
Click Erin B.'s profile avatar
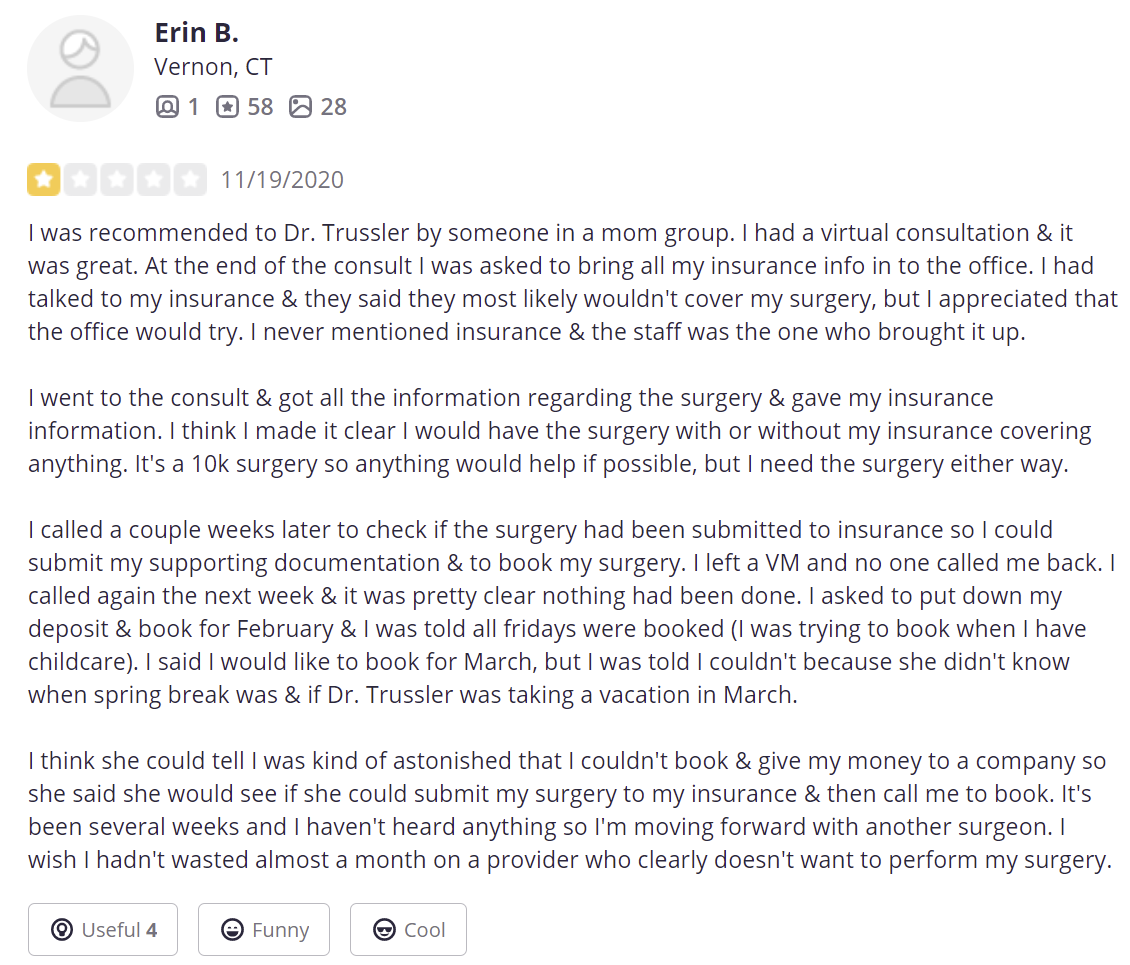coord(80,68)
